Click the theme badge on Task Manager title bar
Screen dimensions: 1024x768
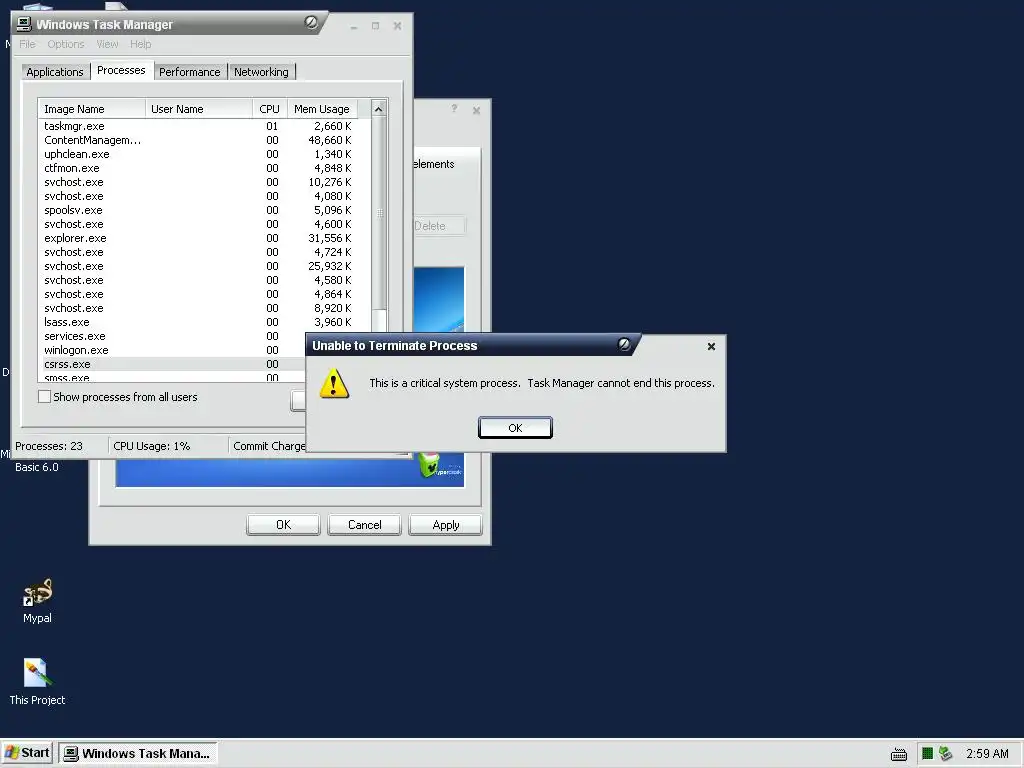click(x=311, y=23)
